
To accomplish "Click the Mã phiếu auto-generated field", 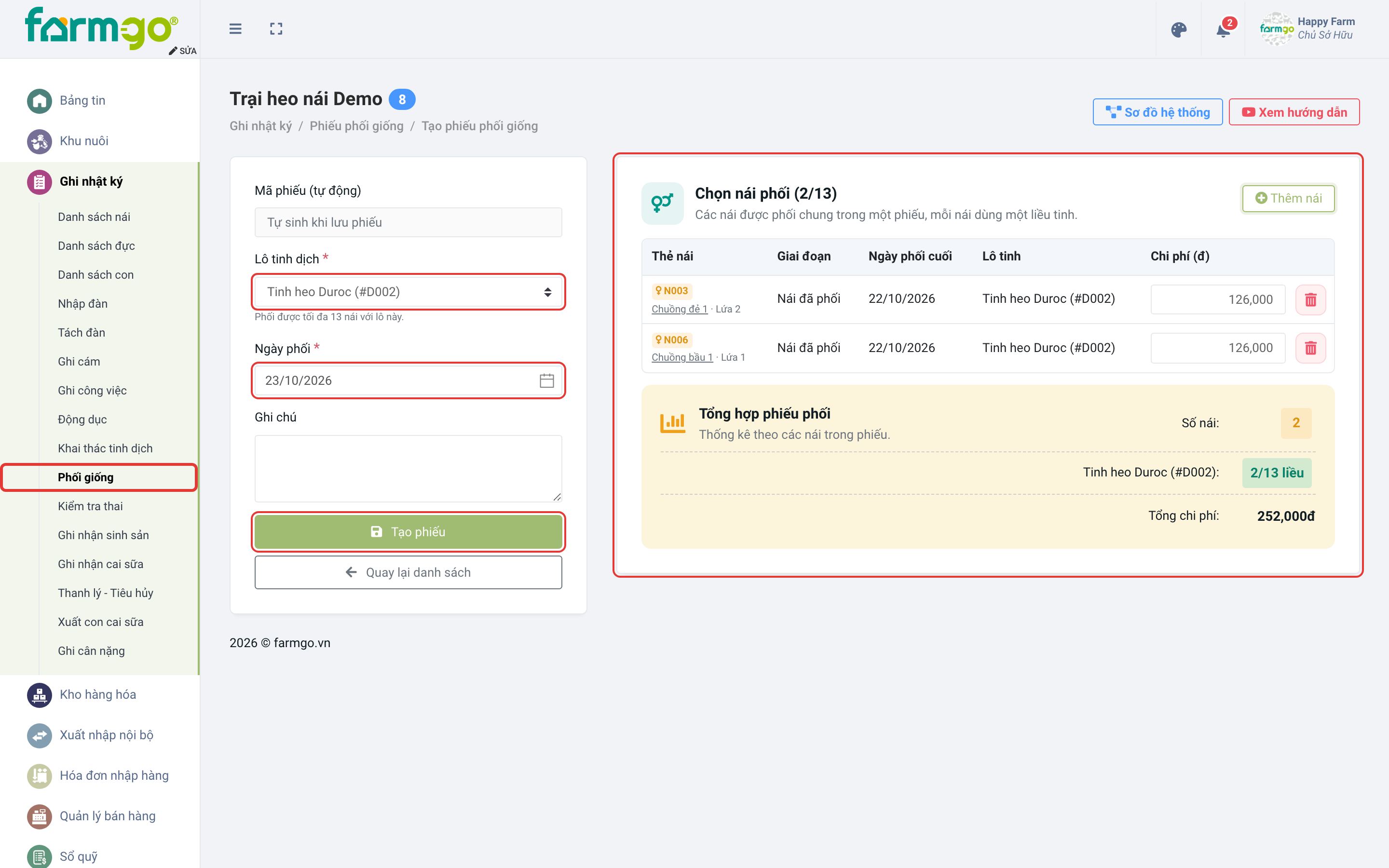I will pyautogui.click(x=408, y=222).
